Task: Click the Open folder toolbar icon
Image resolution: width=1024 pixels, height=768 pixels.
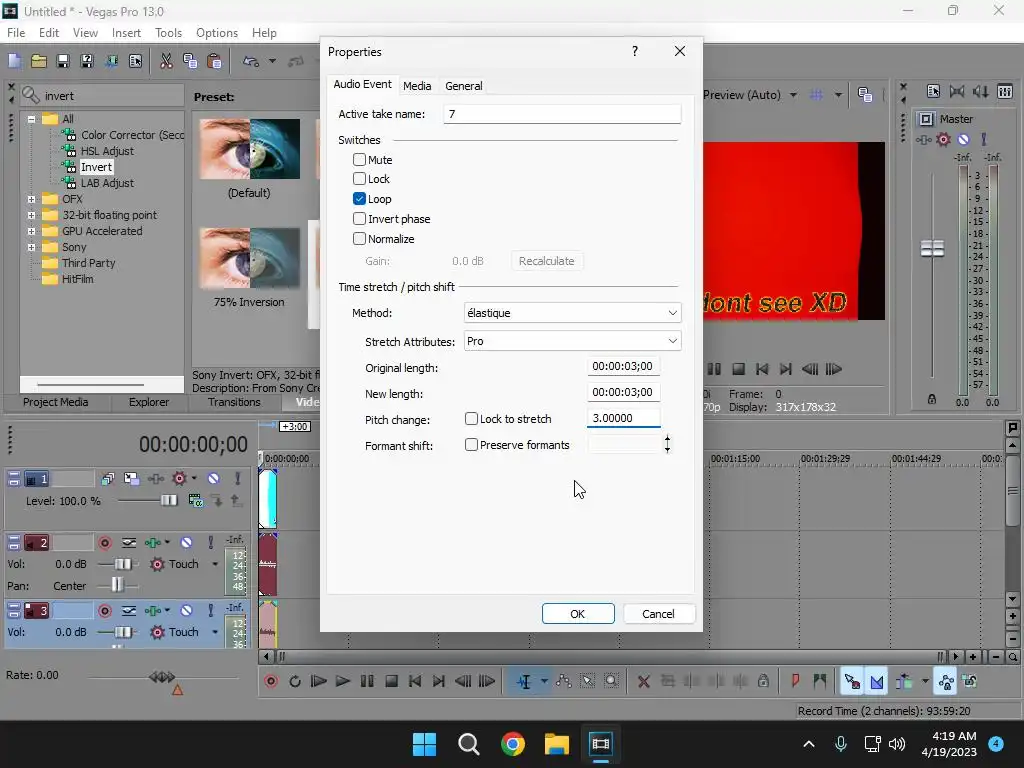Action: (39, 61)
